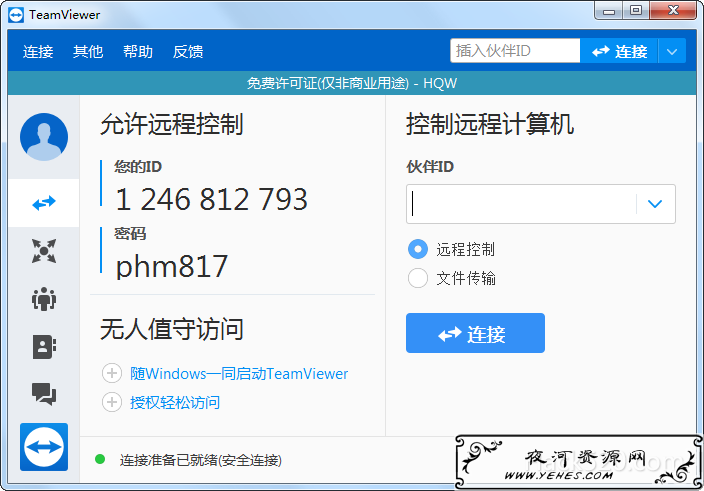Click your ID 1 246 812 793
The image size is (704, 491).
211,199
